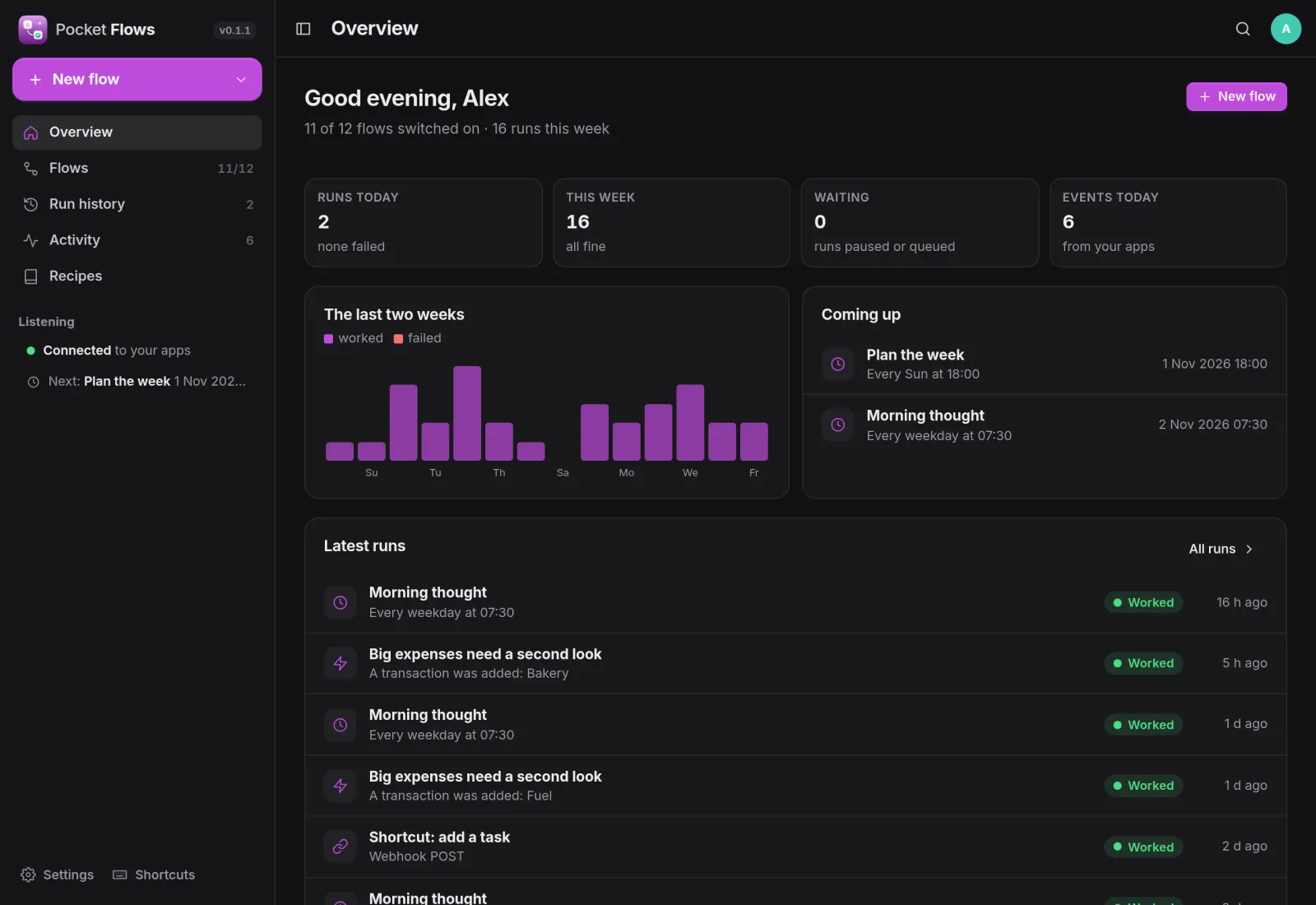
Task: Click the top-right New flow button
Action: (x=1236, y=96)
